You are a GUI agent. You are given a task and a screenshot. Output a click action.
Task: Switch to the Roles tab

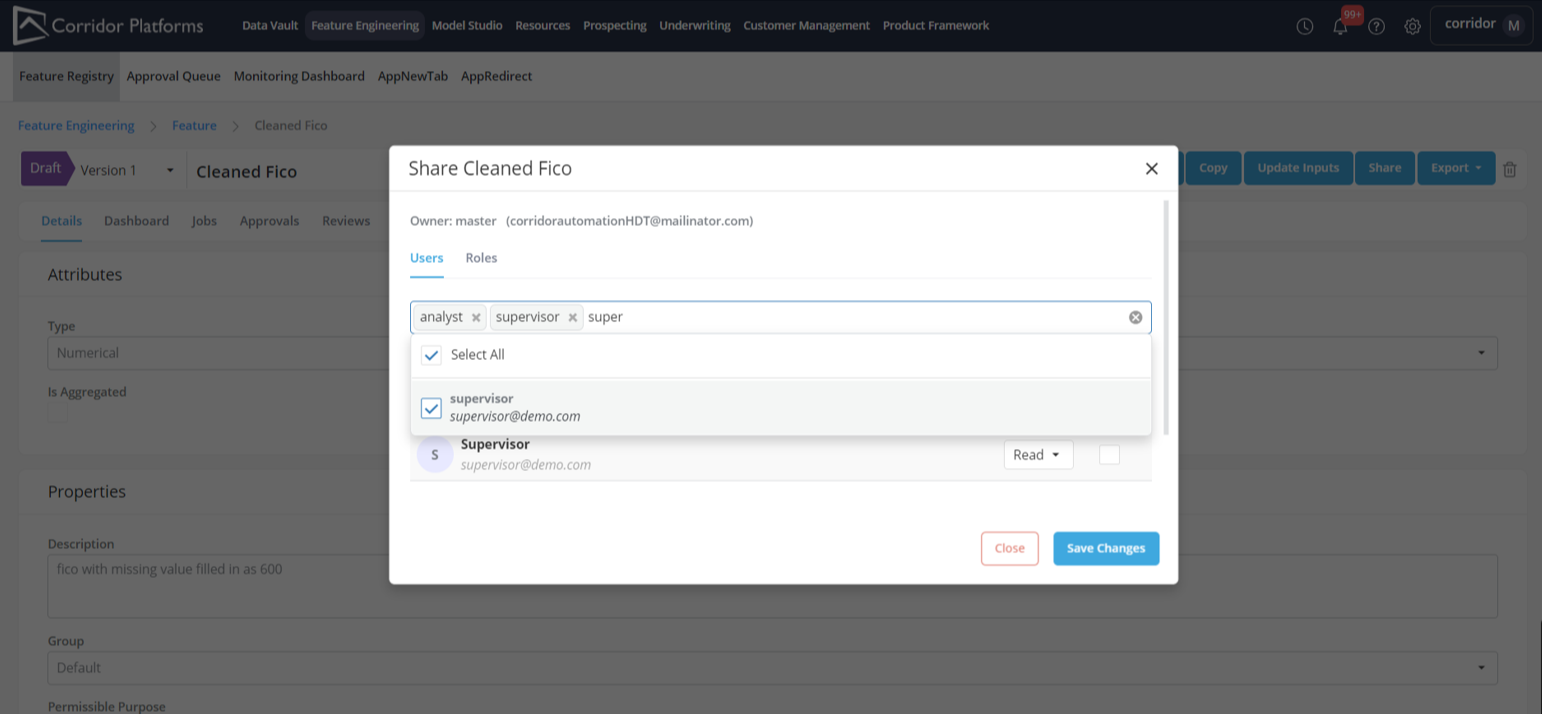(x=481, y=258)
